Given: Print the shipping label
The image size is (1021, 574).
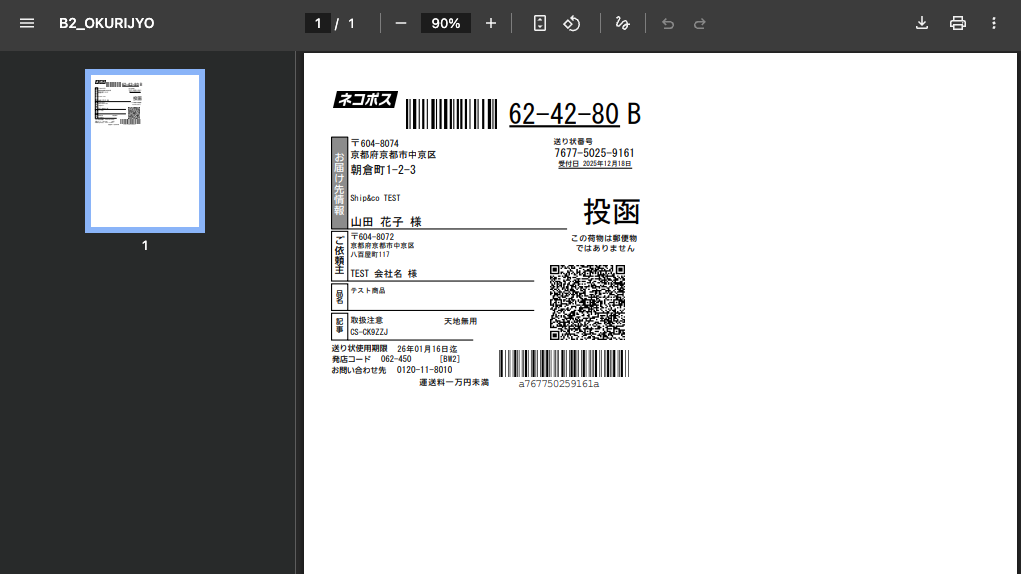Looking at the screenshot, I should tap(958, 23).
